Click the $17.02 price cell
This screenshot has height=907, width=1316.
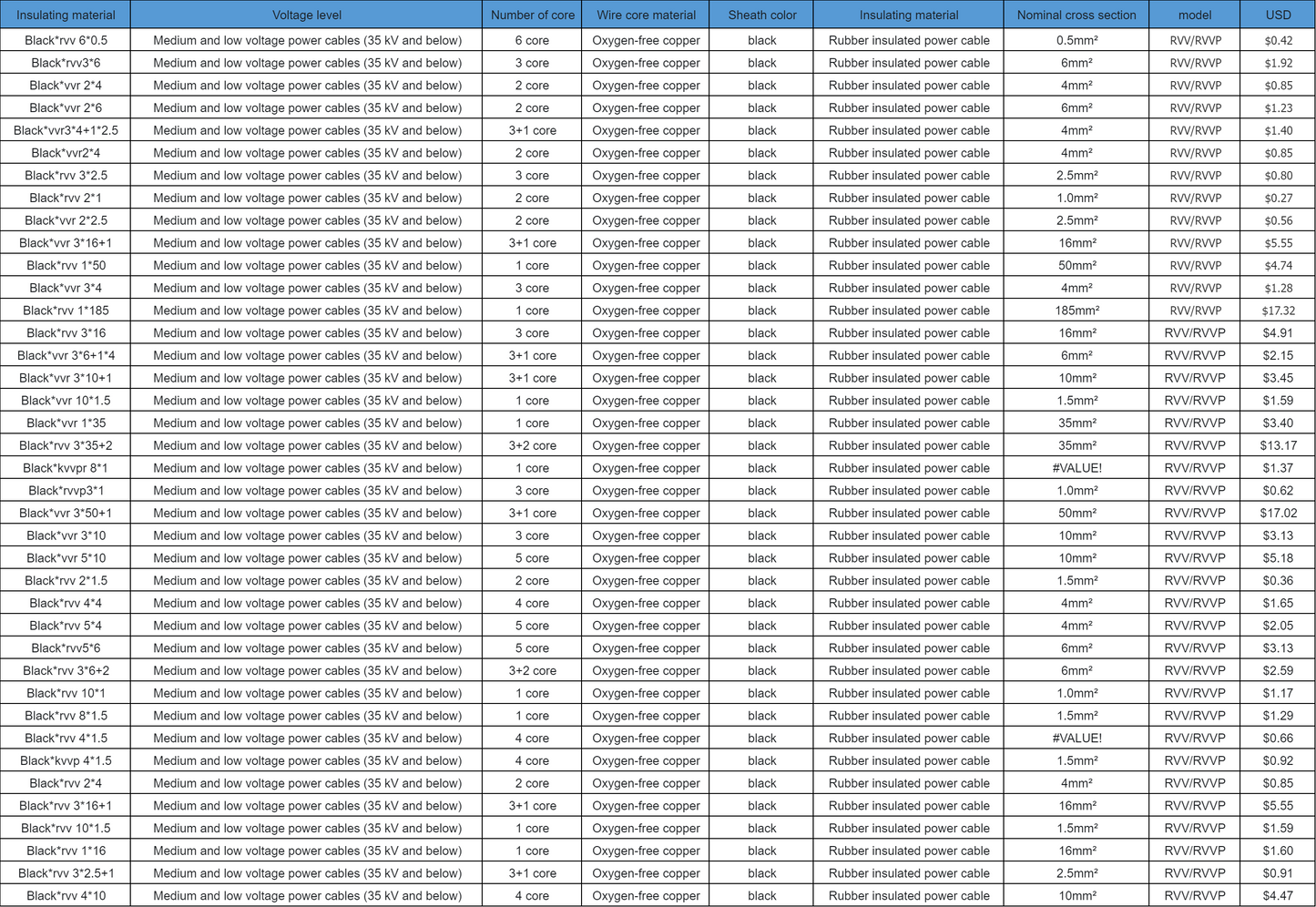pos(1278,513)
